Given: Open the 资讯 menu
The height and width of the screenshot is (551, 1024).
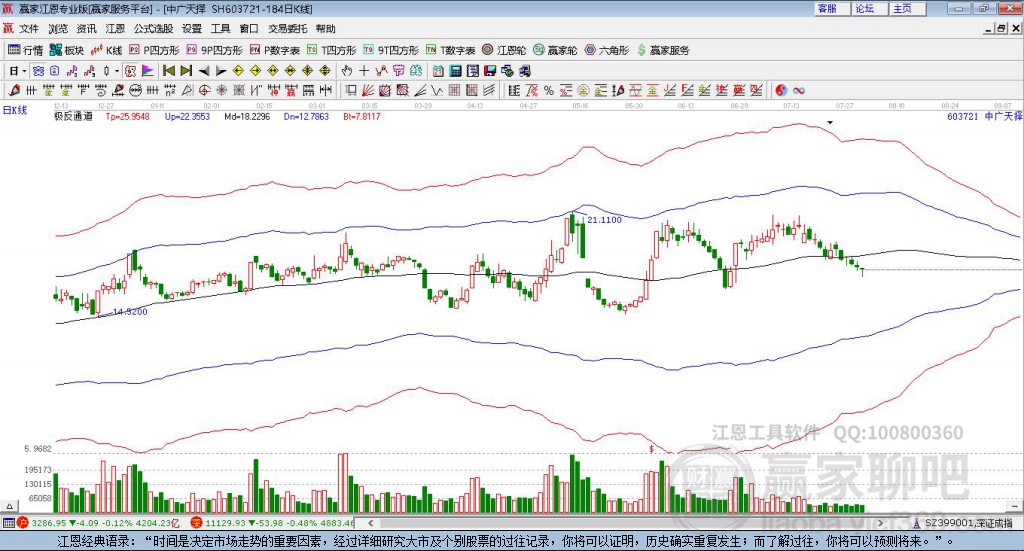Looking at the screenshot, I should click(86, 29).
